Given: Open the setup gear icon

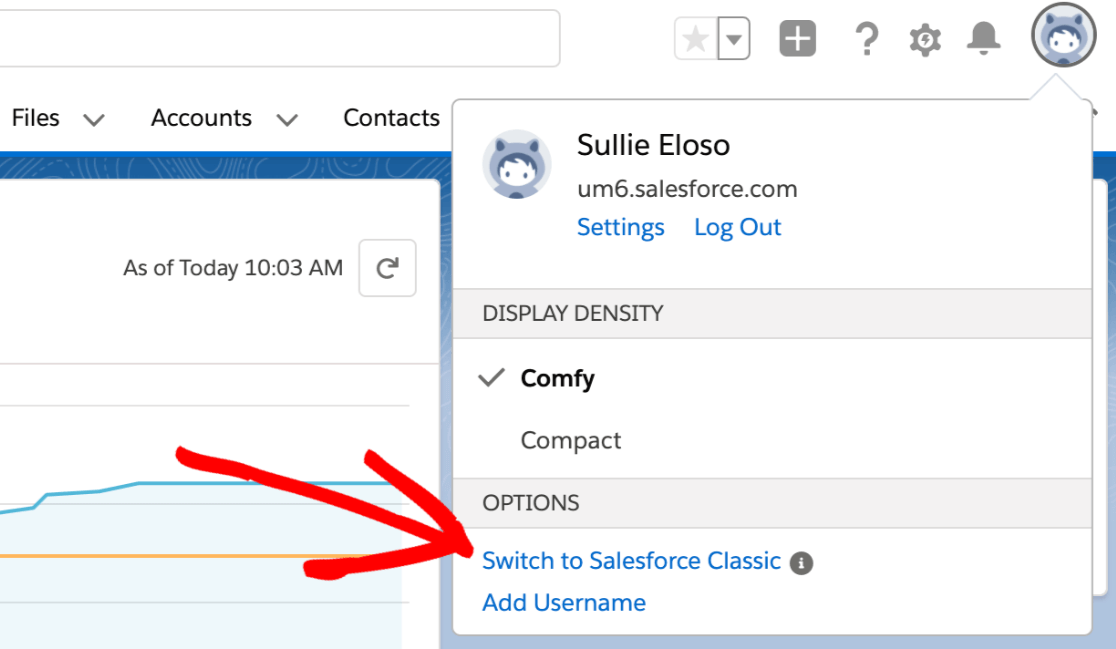Looking at the screenshot, I should (925, 40).
